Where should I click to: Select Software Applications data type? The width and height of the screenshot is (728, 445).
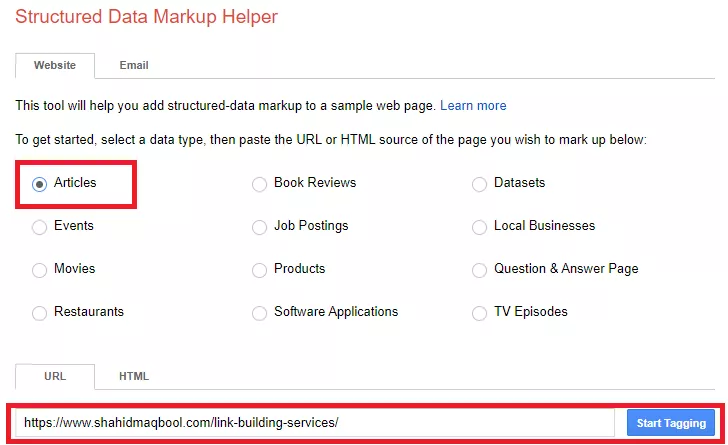(260, 313)
